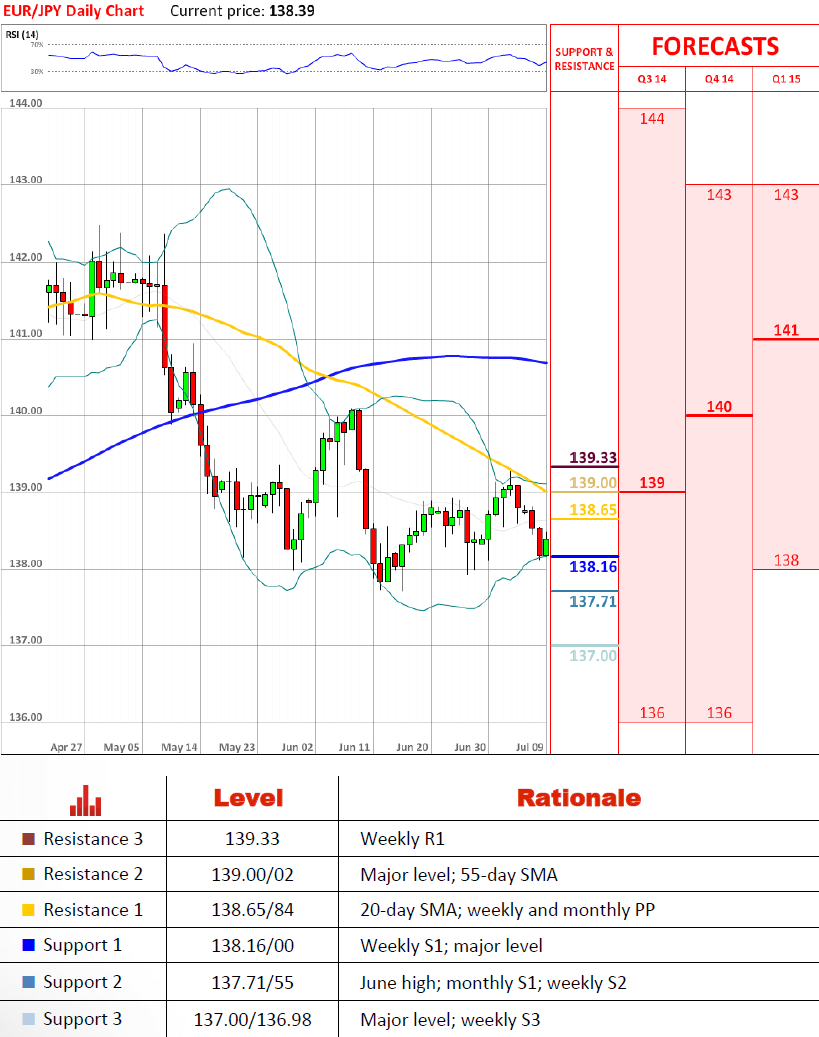Click the Resistance 2 gold color swatch
The image size is (819, 1037).
(x=28, y=874)
